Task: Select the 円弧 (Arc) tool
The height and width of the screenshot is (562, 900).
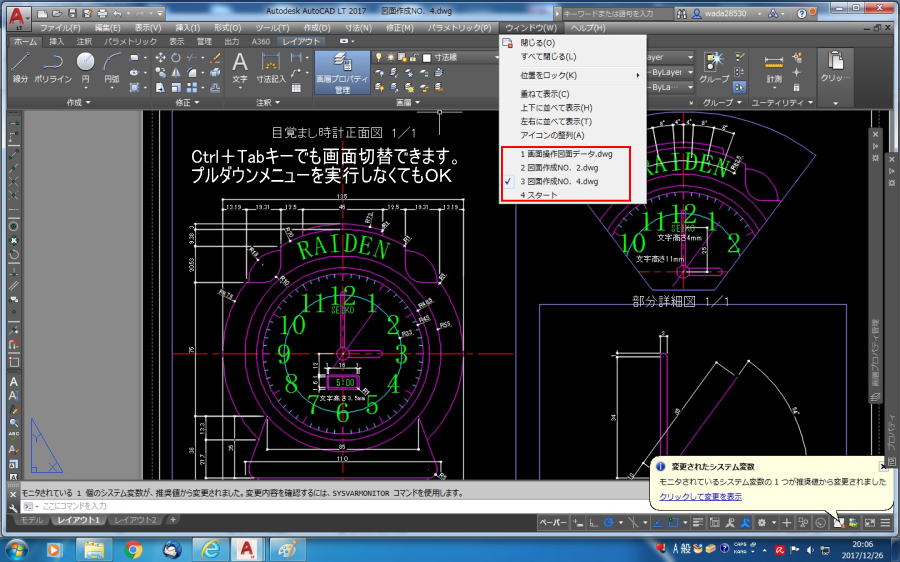Action: point(112,68)
